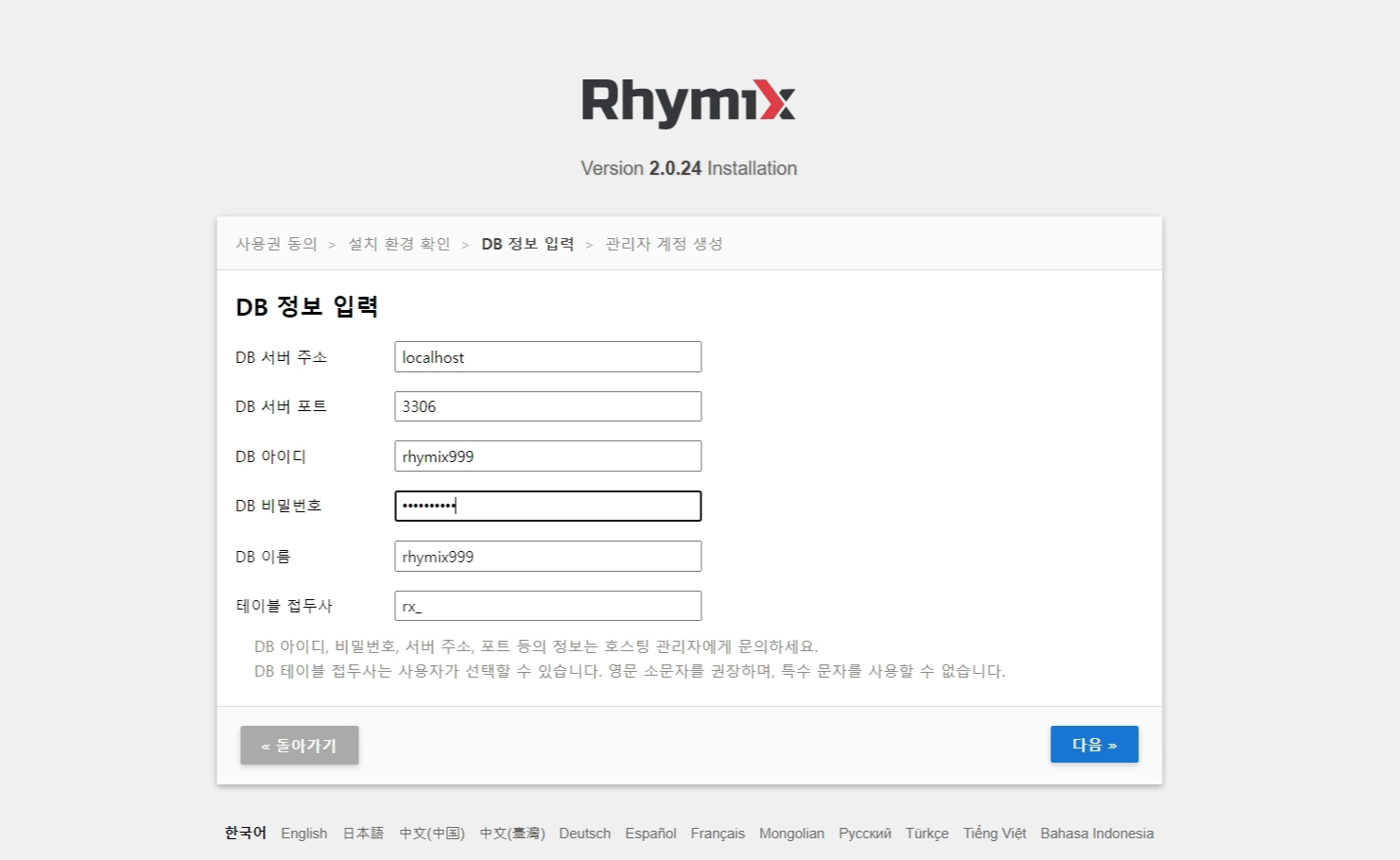Click the 설치 환경 확인 step
This screenshot has height=860, width=1400.
(x=399, y=244)
